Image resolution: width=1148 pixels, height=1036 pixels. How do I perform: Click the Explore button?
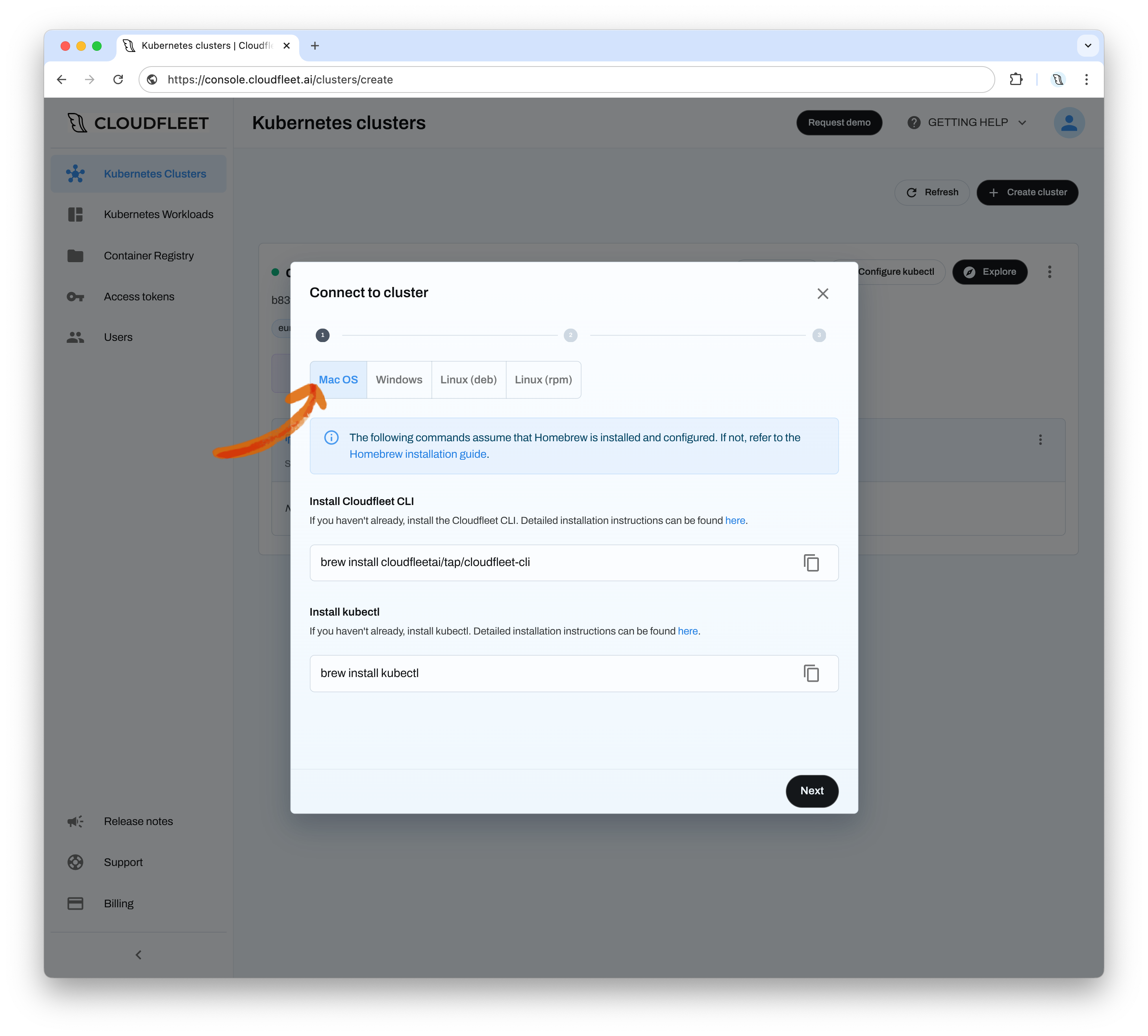tap(990, 272)
